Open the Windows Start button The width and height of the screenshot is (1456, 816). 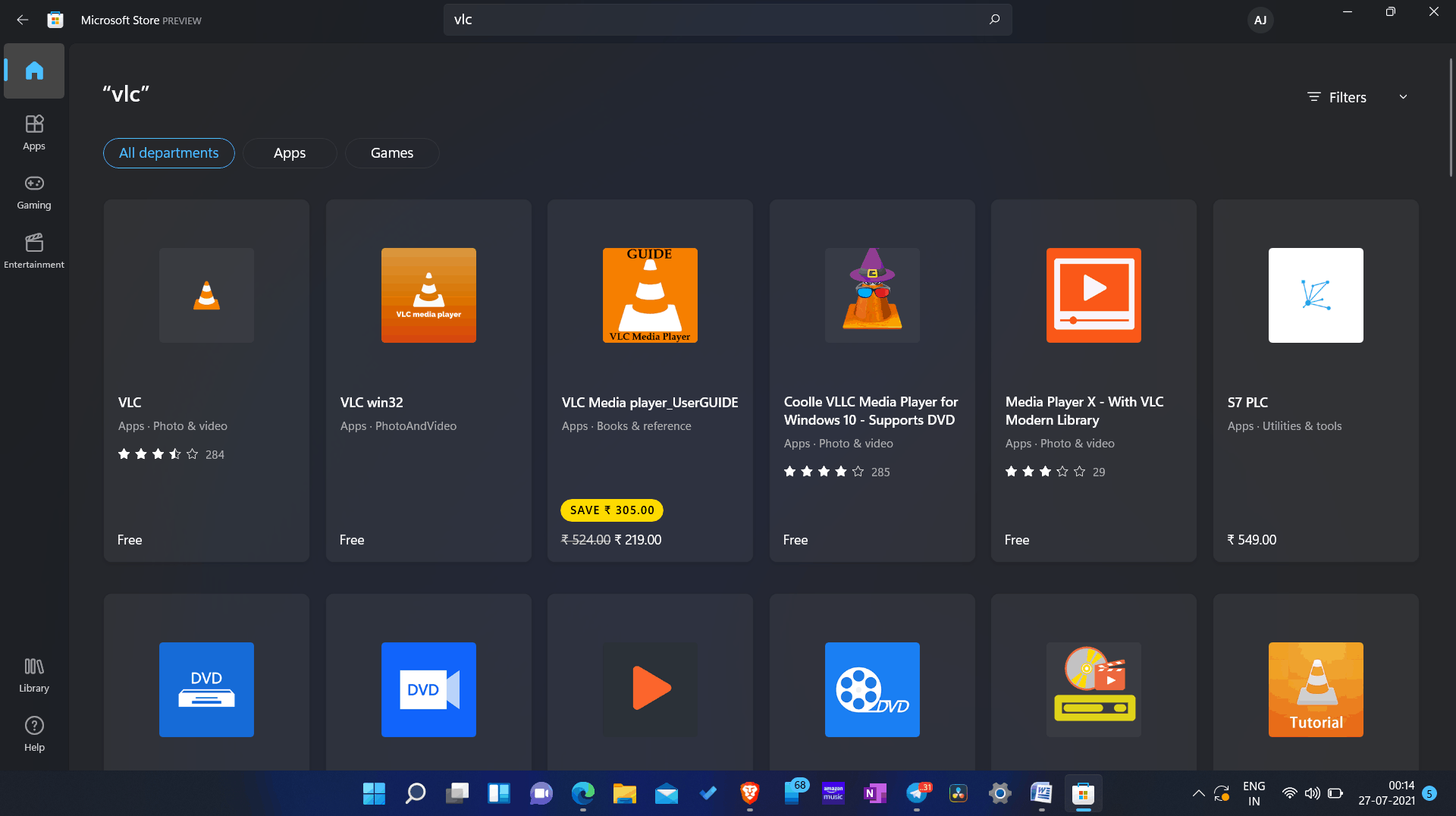click(x=374, y=793)
